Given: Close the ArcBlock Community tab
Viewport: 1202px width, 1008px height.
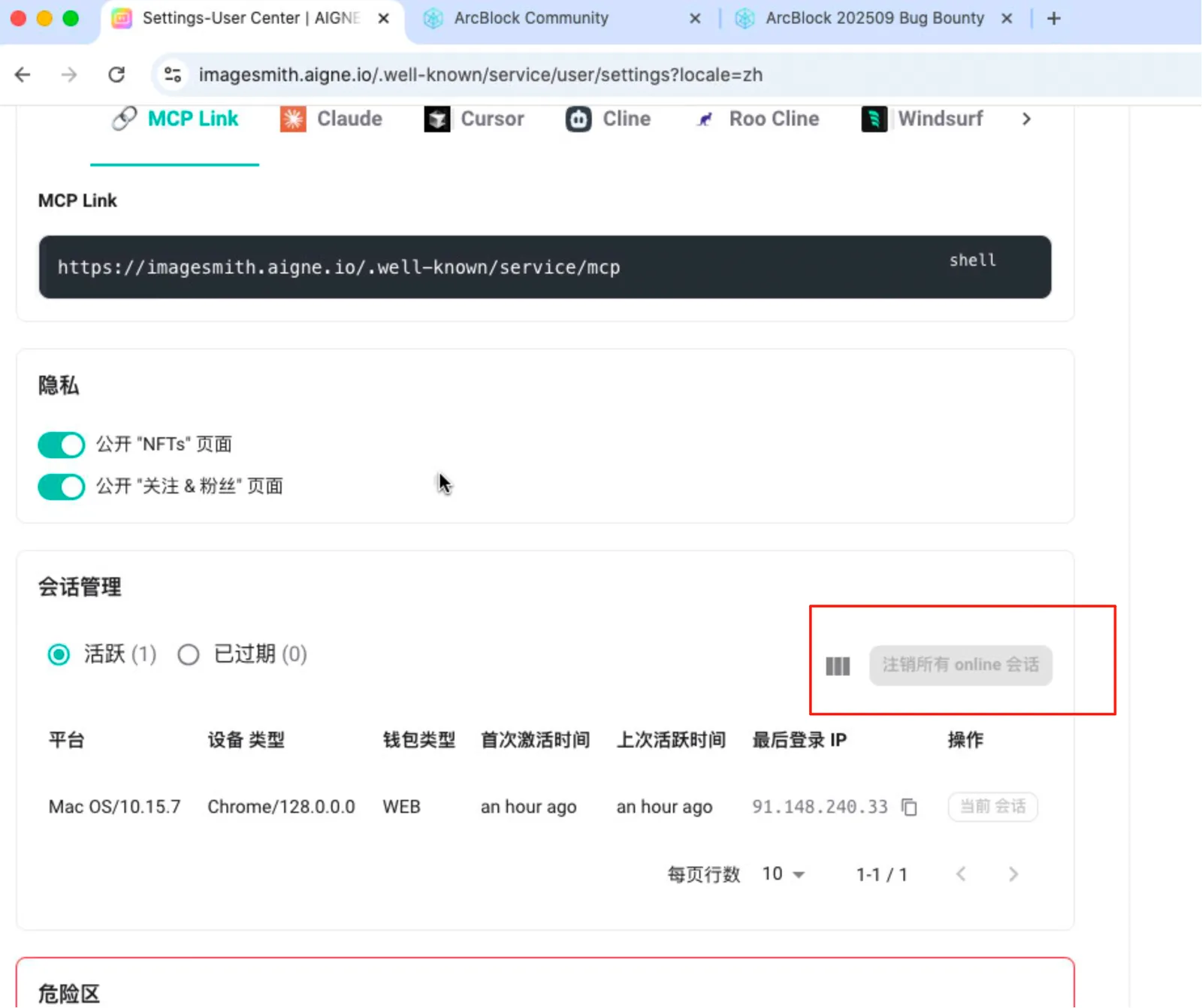Looking at the screenshot, I should point(696,18).
